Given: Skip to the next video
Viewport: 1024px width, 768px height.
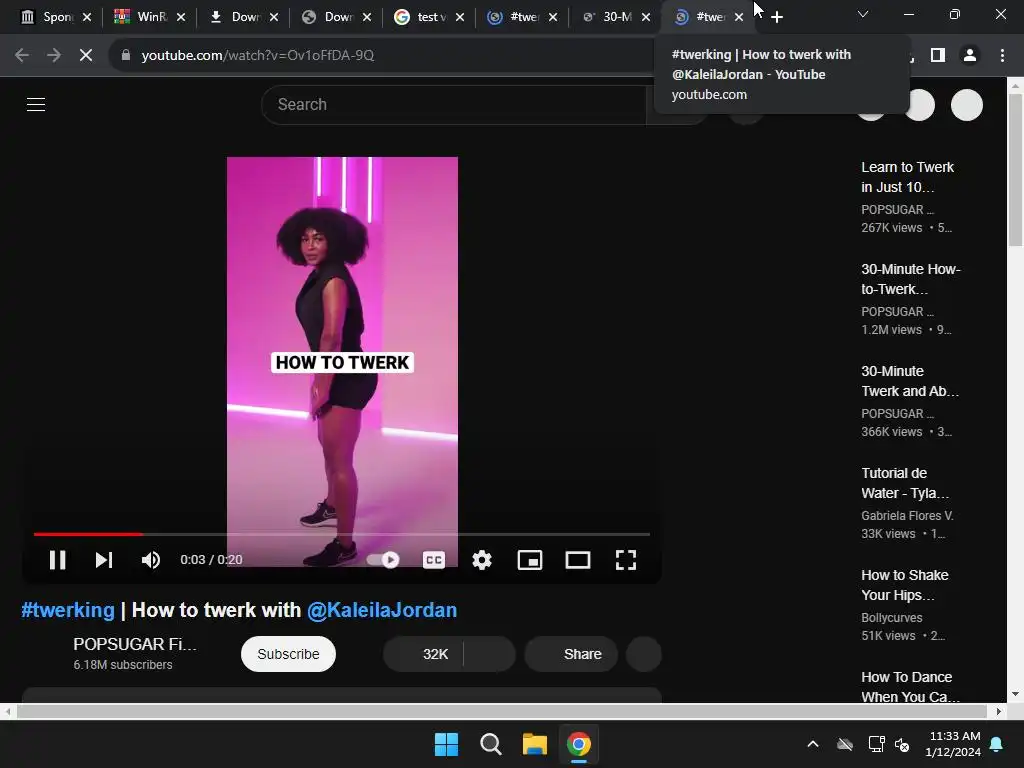Looking at the screenshot, I should coord(104,560).
